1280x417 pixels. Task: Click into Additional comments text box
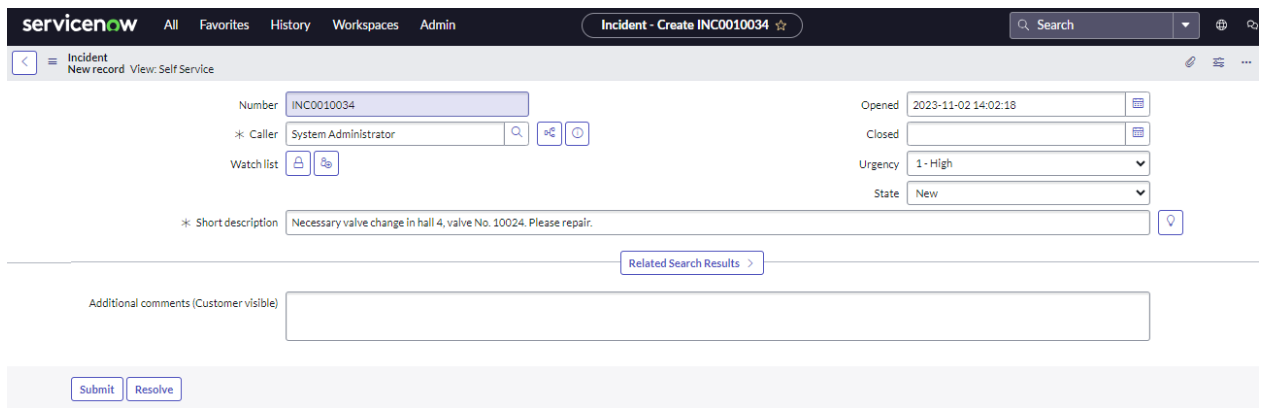[717, 316]
